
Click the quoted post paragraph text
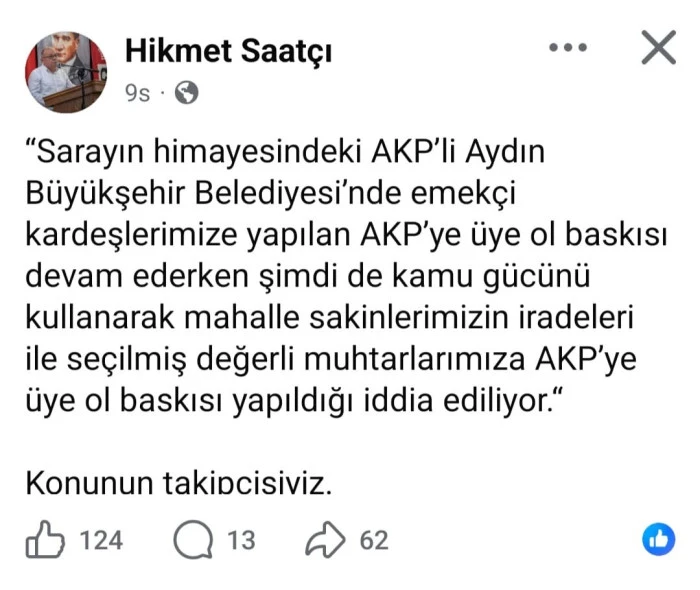[x=346, y=277]
